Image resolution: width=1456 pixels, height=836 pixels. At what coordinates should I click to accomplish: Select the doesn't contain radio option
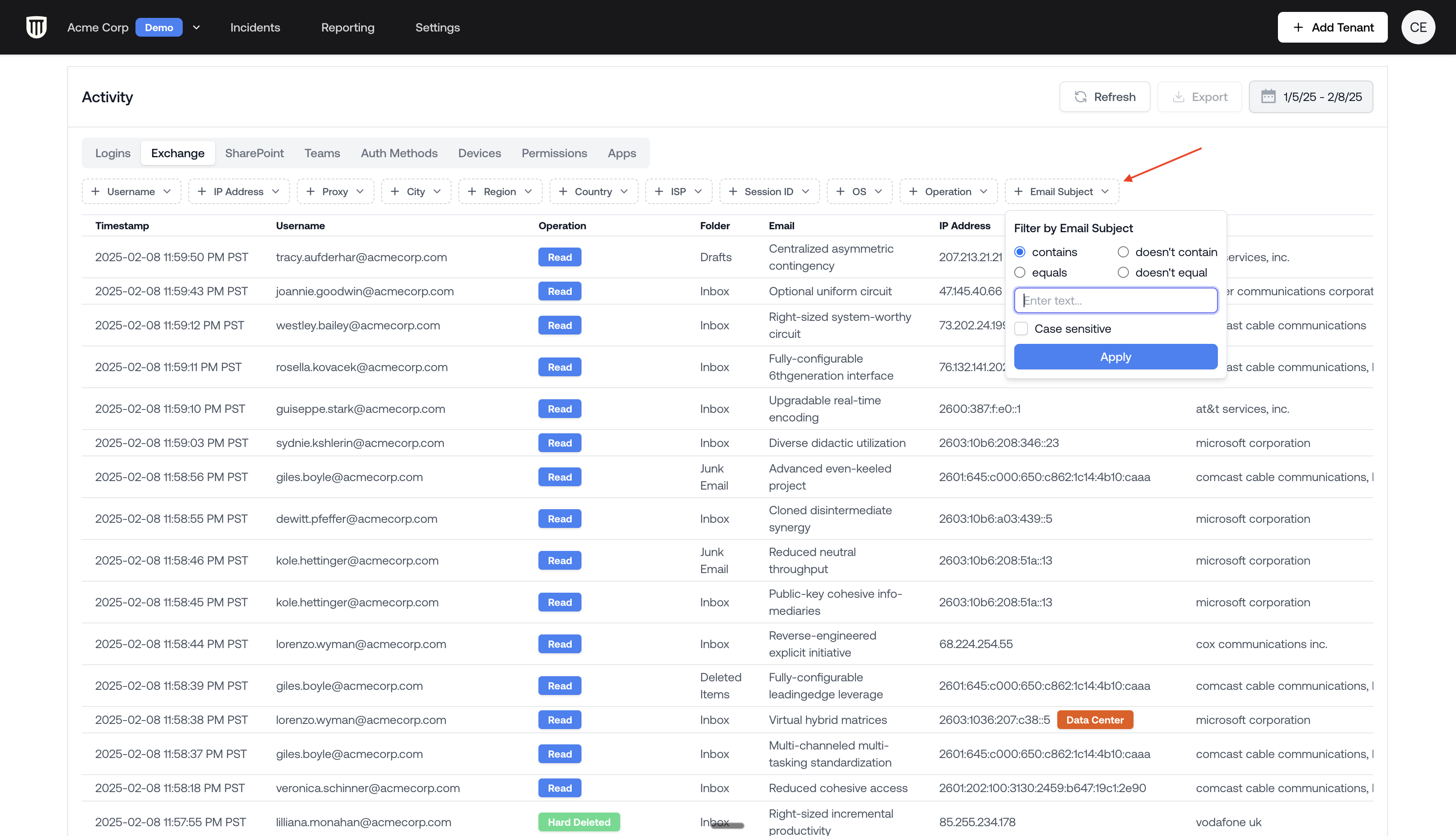1123,252
